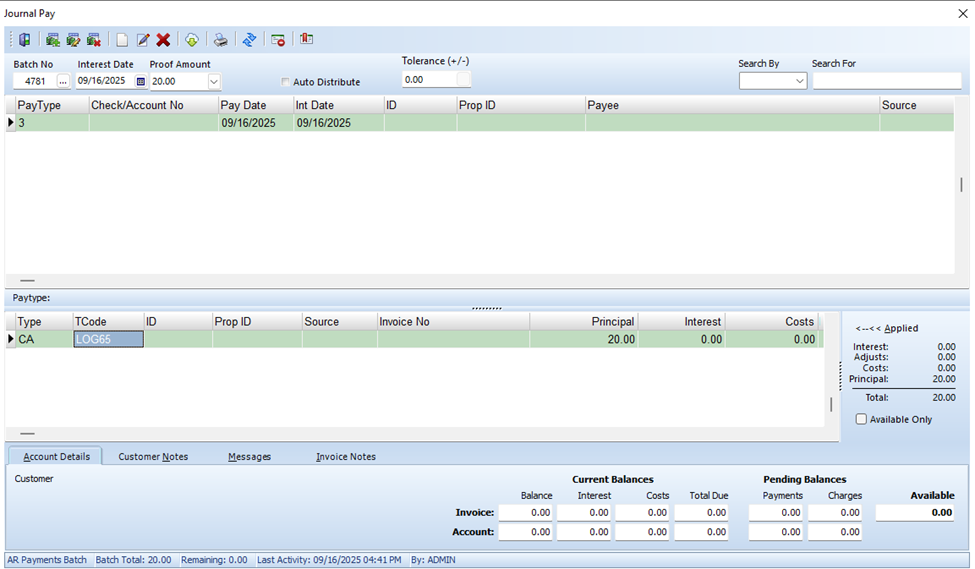The image size is (975, 569).
Task: Open the Invoice Notes tab
Action: pos(346,456)
